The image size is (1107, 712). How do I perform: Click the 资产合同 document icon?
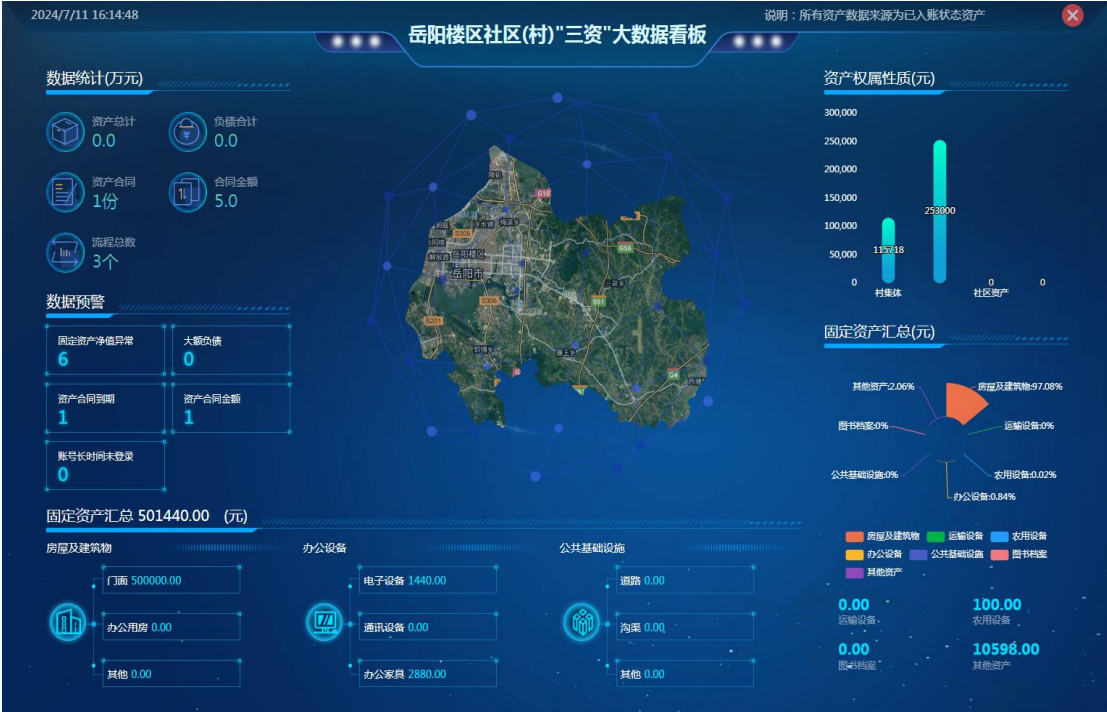[65, 192]
